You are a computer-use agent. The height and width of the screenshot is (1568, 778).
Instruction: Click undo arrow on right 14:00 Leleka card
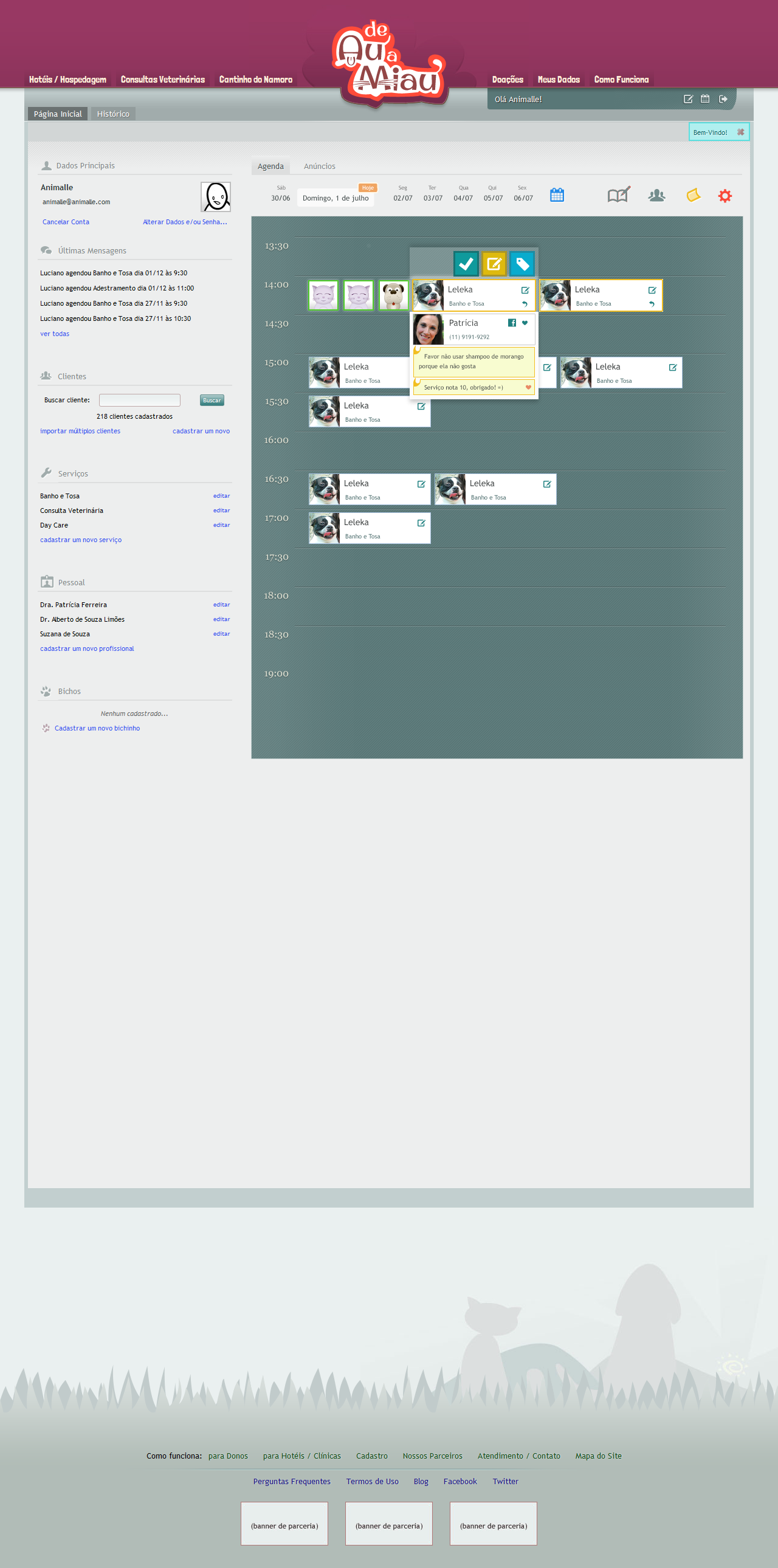652,304
